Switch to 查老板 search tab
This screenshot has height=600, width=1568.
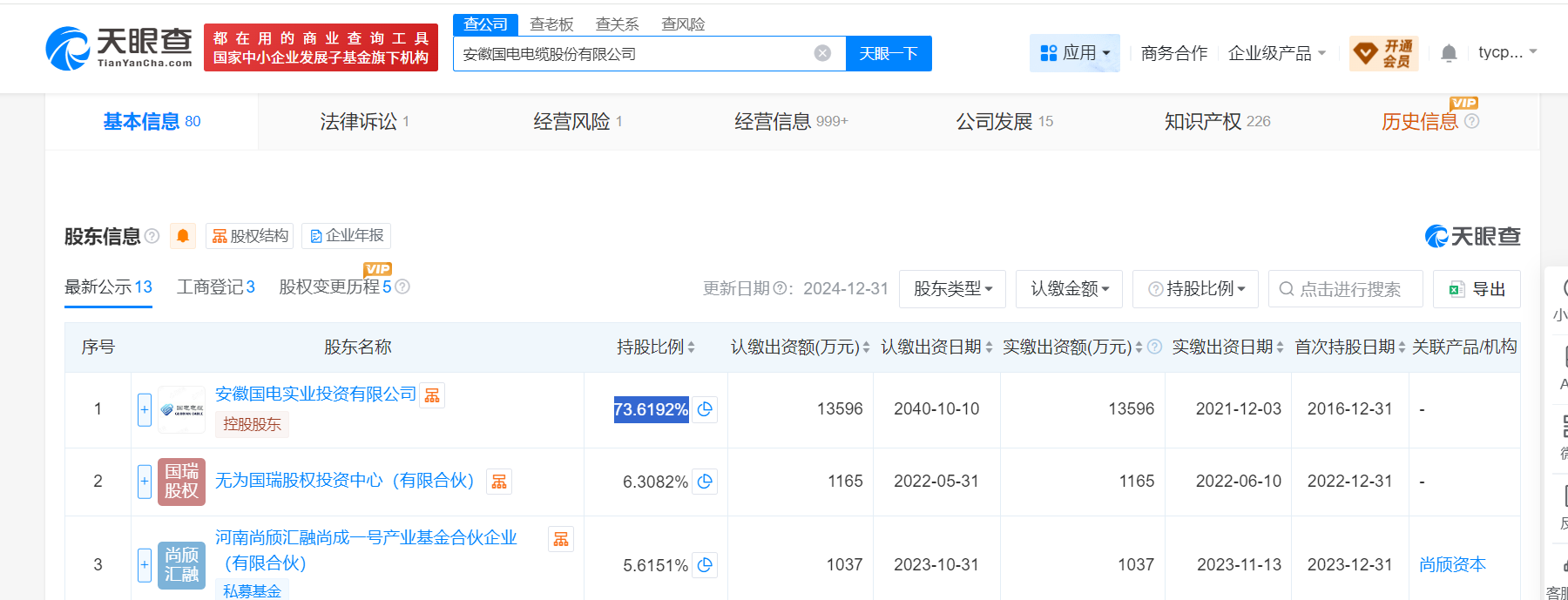click(x=551, y=24)
